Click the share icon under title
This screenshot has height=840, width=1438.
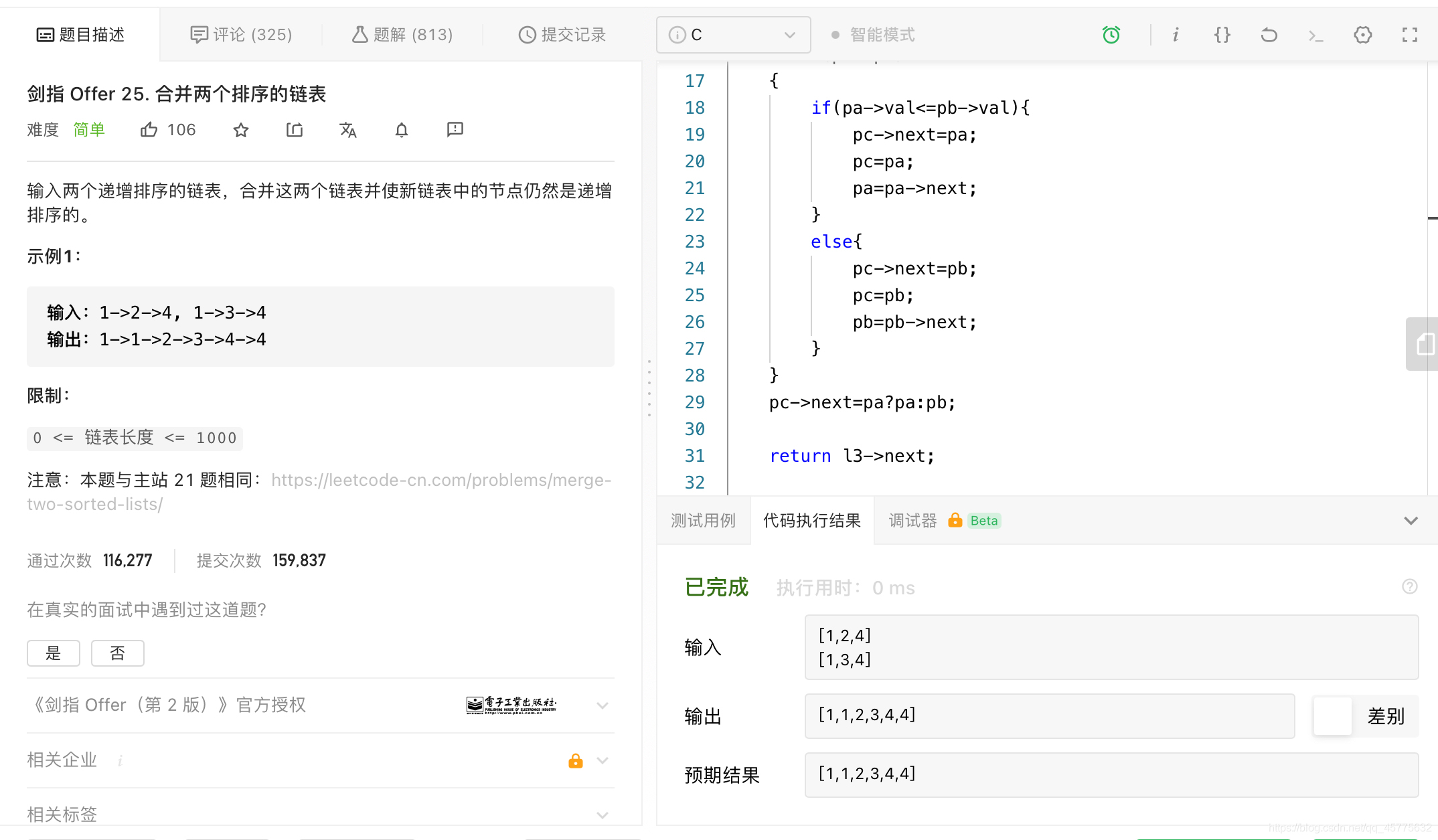(x=295, y=130)
